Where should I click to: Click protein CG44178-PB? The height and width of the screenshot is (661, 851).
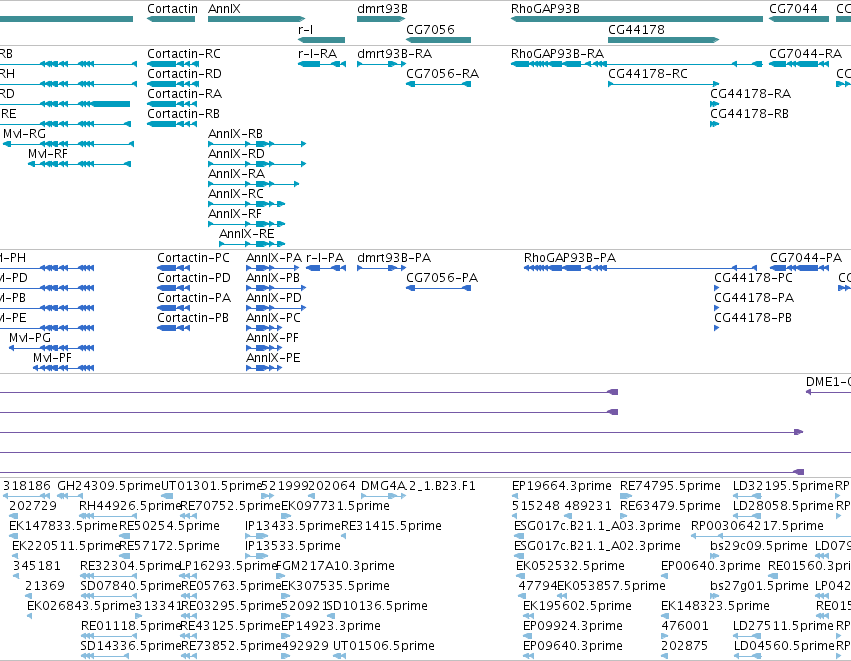[x=753, y=318]
